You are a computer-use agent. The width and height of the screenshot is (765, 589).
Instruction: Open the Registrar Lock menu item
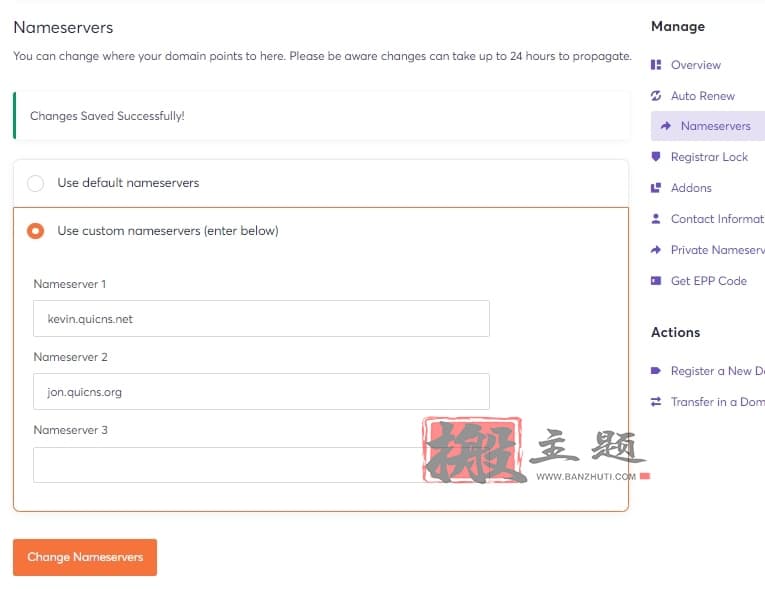pyautogui.click(x=709, y=157)
